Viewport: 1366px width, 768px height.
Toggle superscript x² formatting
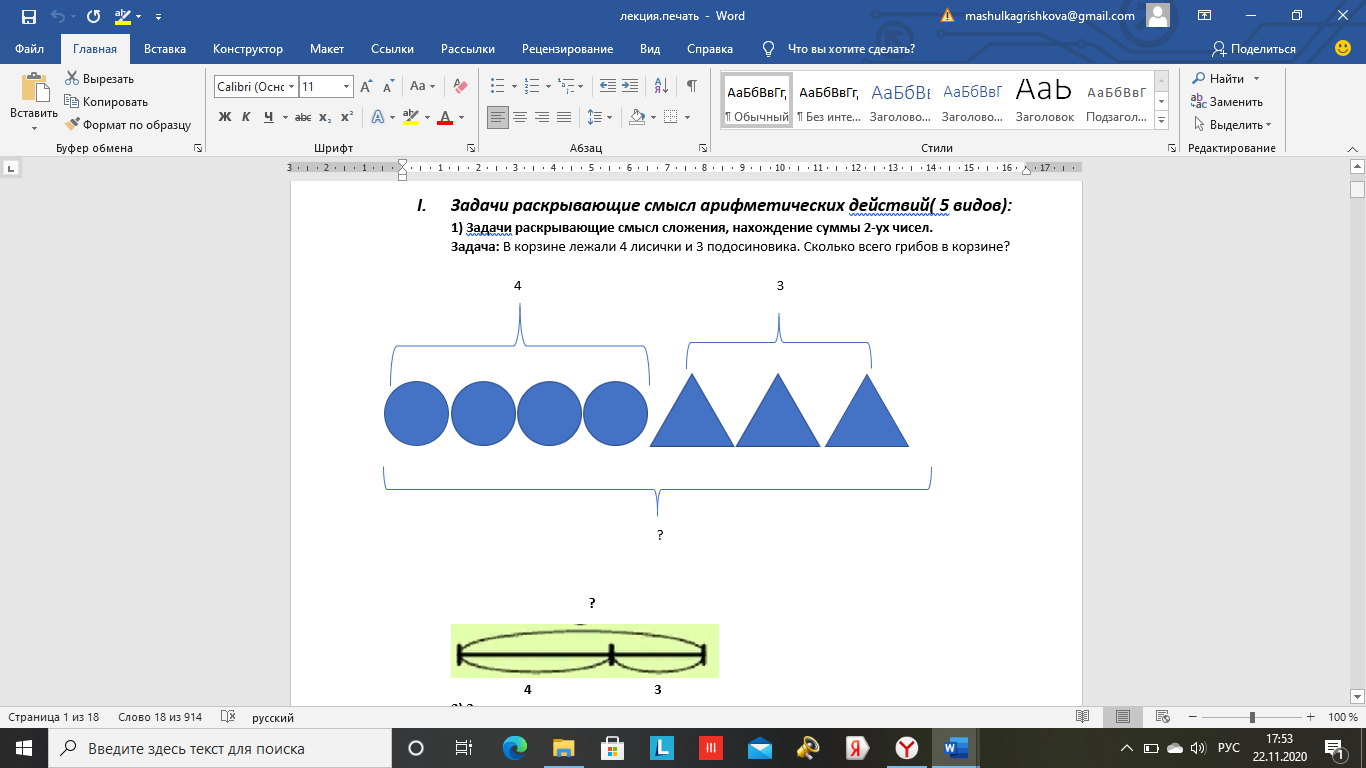[x=347, y=117]
